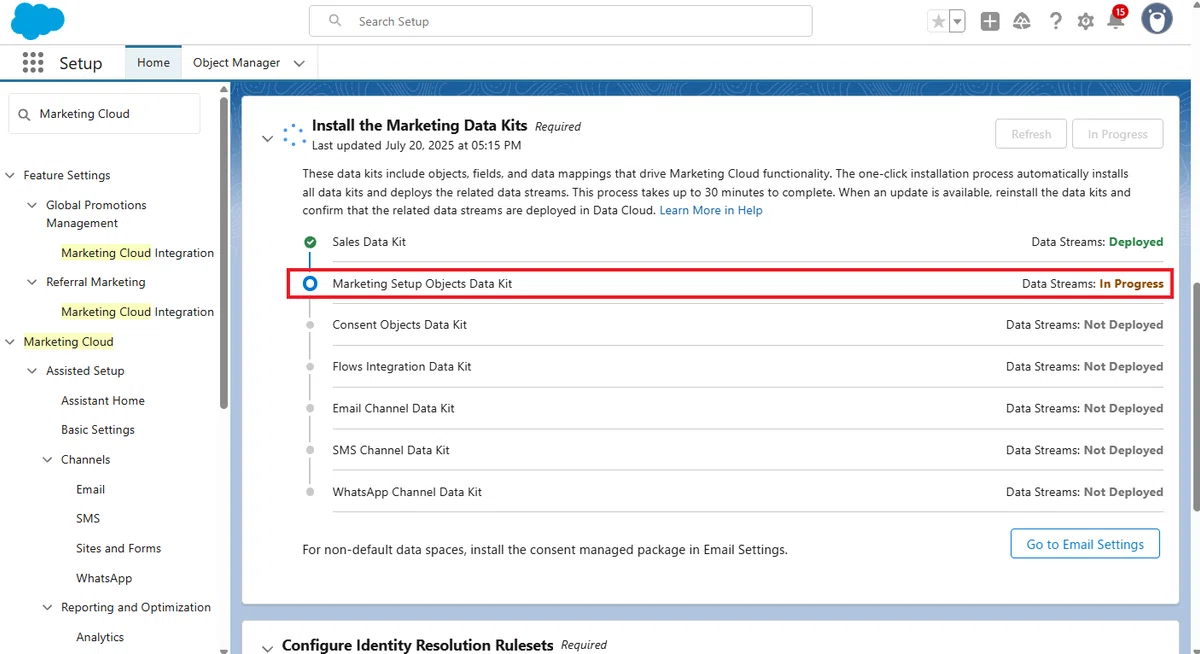Collapse the Feature Settings tree node
Image resolution: width=1200 pixels, height=654 pixels.
point(11,176)
